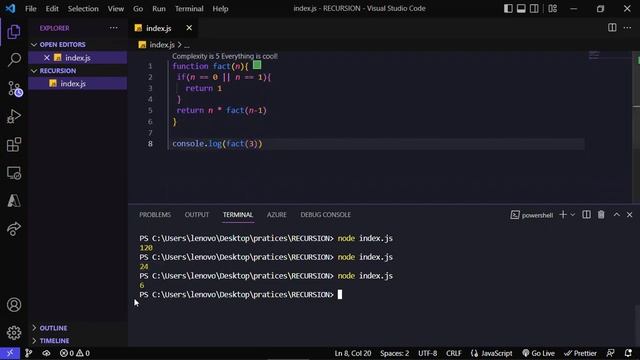Open the Customize Layout control
Image resolution: width=640 pixels, height=360 pixels.
pos(553,9)
